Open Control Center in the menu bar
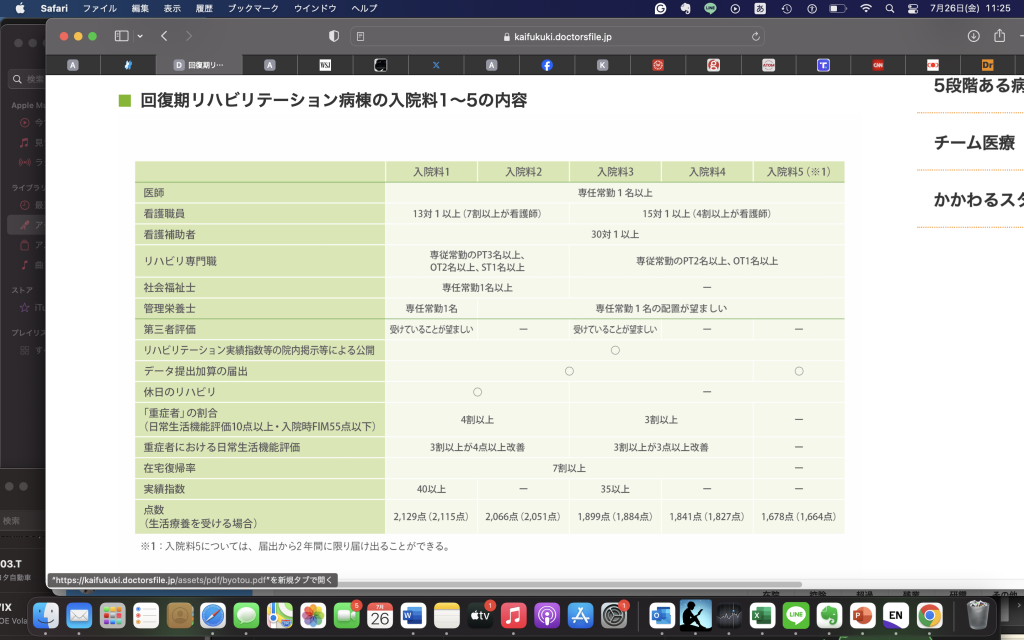This screenshot has height=640, width=1024. 914,8
